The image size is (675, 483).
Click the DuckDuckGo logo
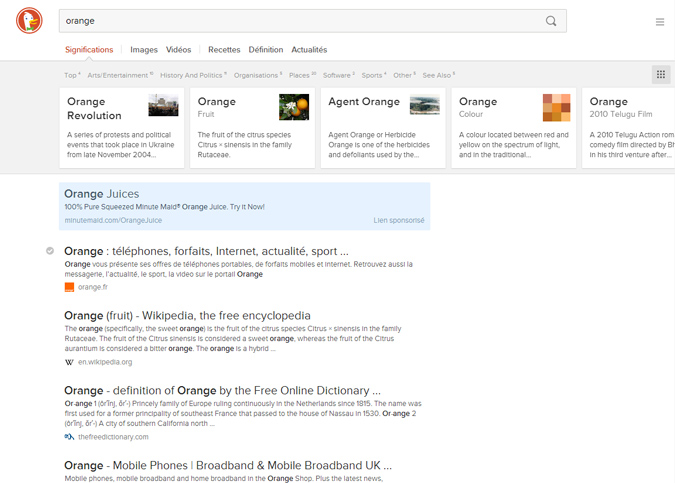[x=29, y=21]
